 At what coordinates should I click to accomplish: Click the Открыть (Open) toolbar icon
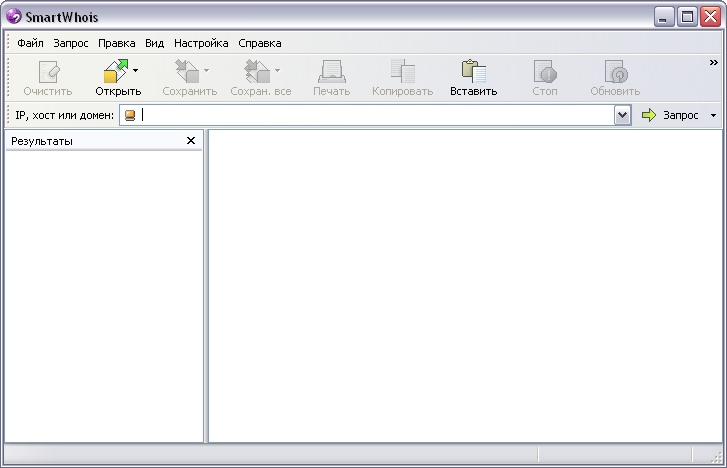[115, 71]
